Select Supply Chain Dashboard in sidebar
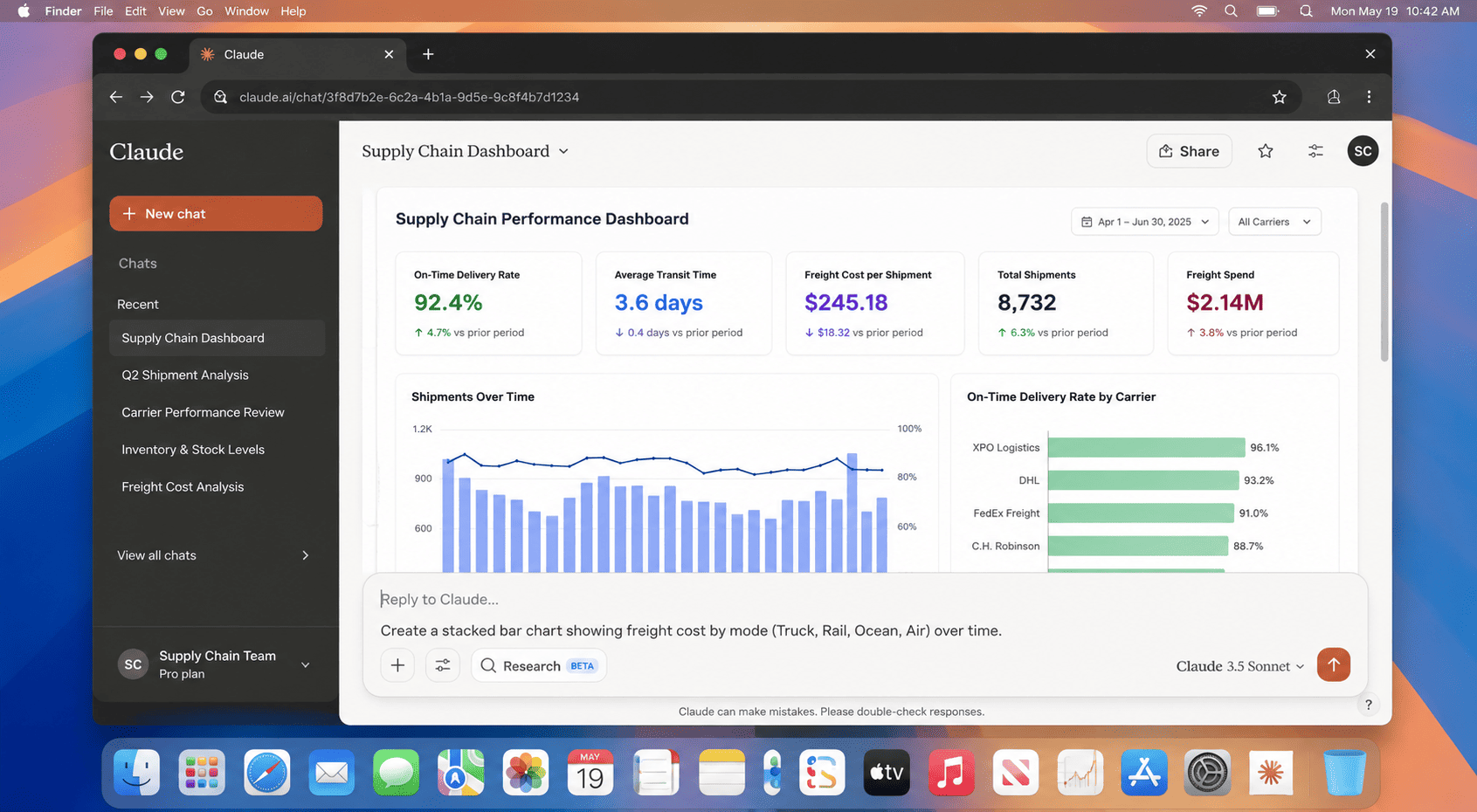1477x812 pixels. [217, 338]
